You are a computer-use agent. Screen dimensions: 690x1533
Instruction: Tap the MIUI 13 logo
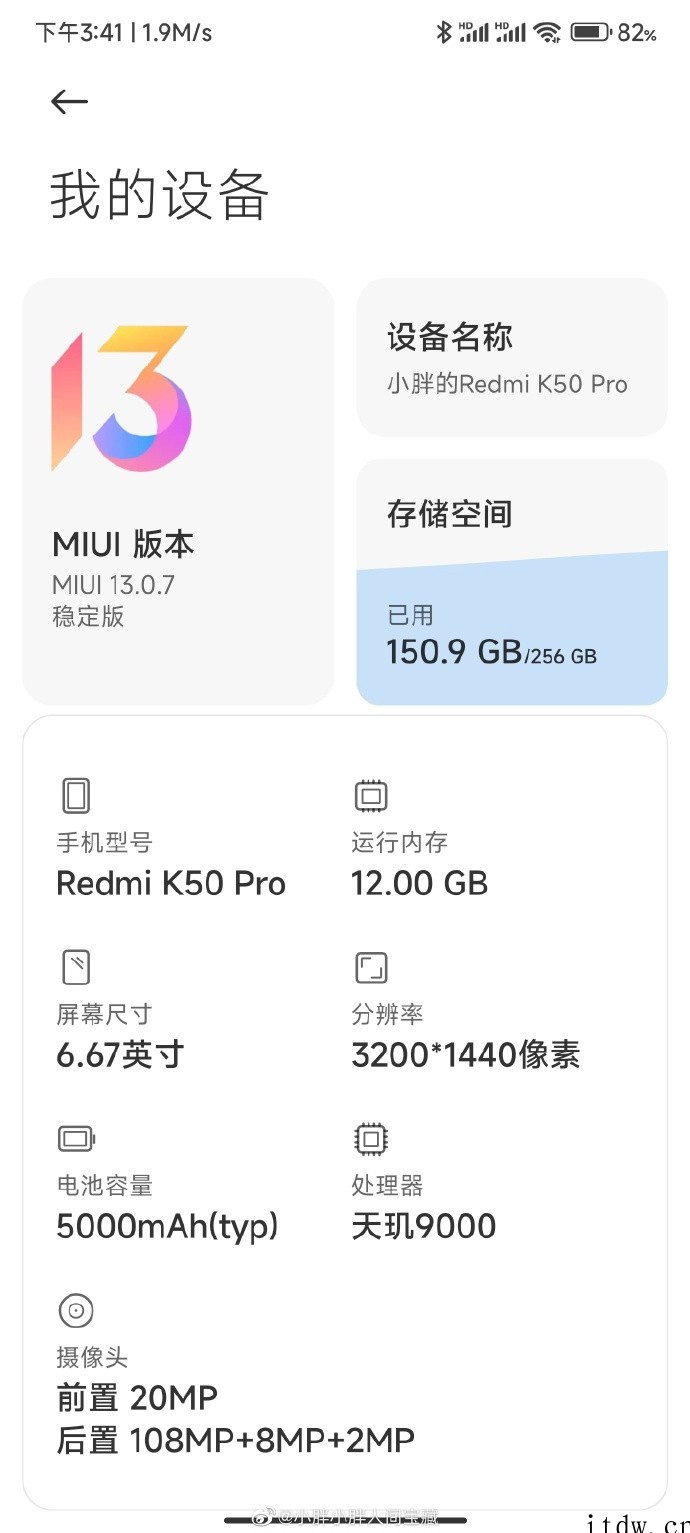click(121, 398)
